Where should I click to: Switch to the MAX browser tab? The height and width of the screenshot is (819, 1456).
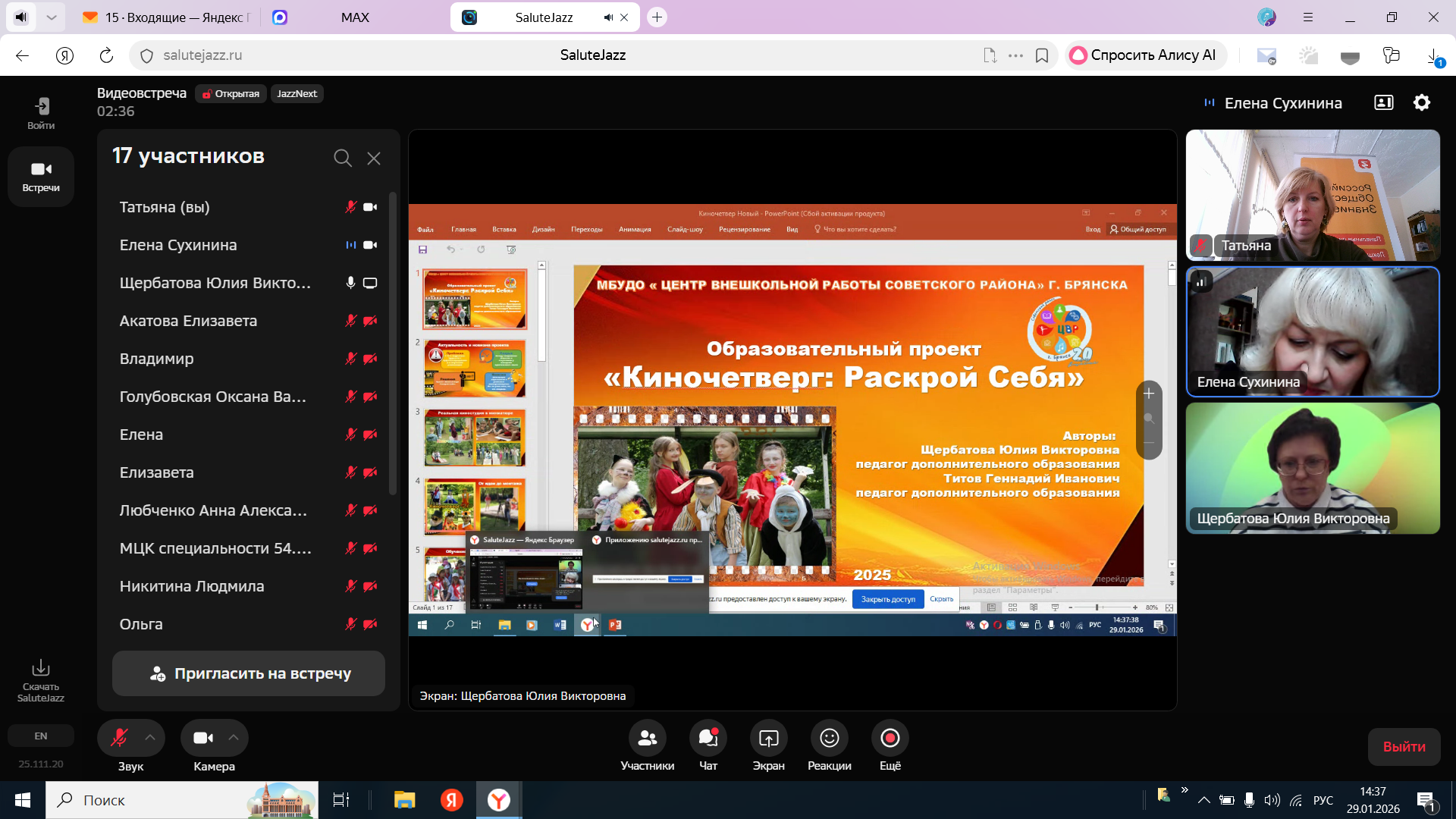355,17
